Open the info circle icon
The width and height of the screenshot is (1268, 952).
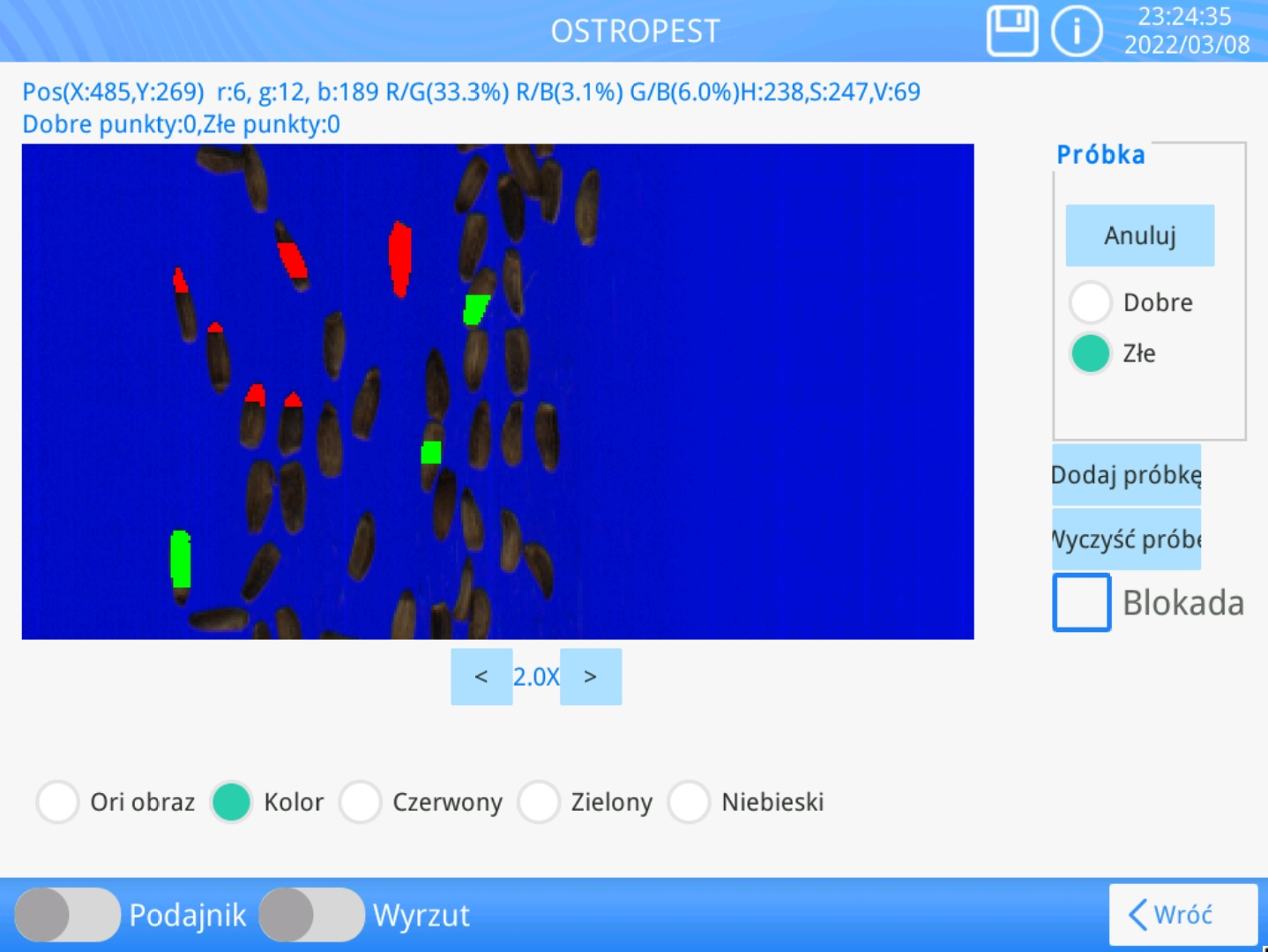click(x=1077, y=32)
